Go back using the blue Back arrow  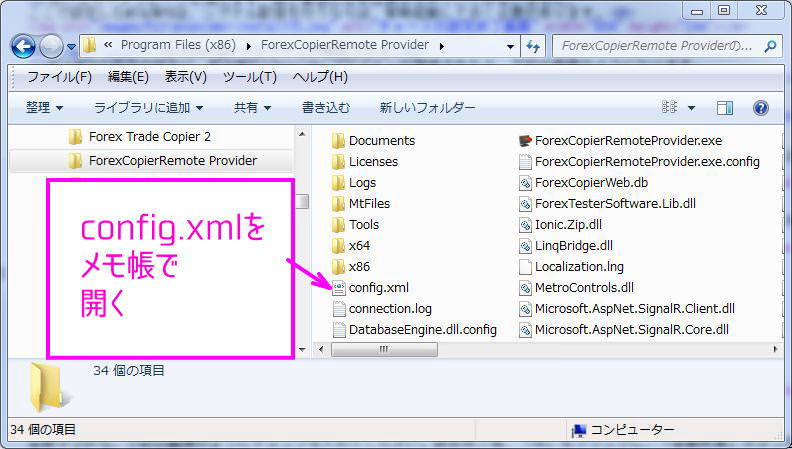23,46
